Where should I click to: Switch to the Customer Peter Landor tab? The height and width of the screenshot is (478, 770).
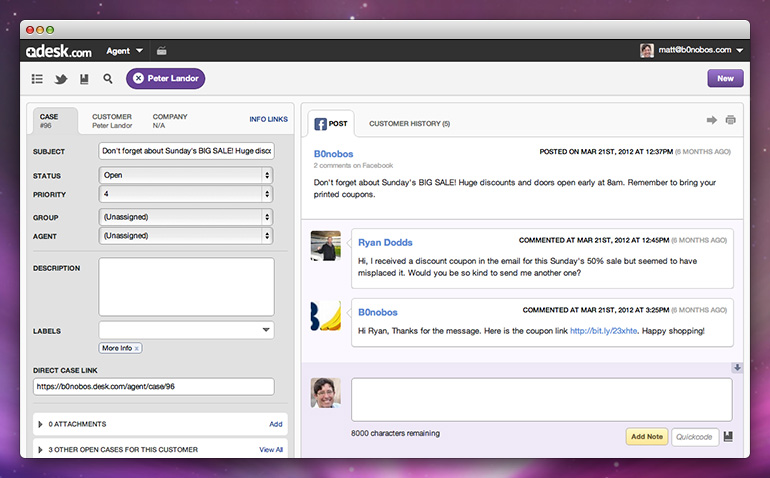112,121
